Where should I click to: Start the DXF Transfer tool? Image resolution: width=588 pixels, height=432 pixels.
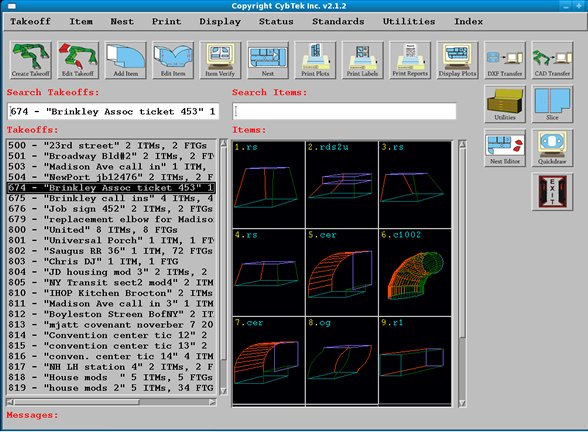tap(505, 60)
